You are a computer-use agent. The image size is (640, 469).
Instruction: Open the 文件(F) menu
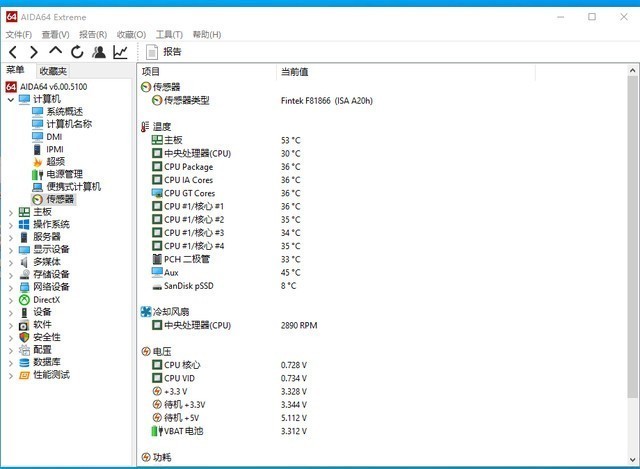(x=19, y=35)
